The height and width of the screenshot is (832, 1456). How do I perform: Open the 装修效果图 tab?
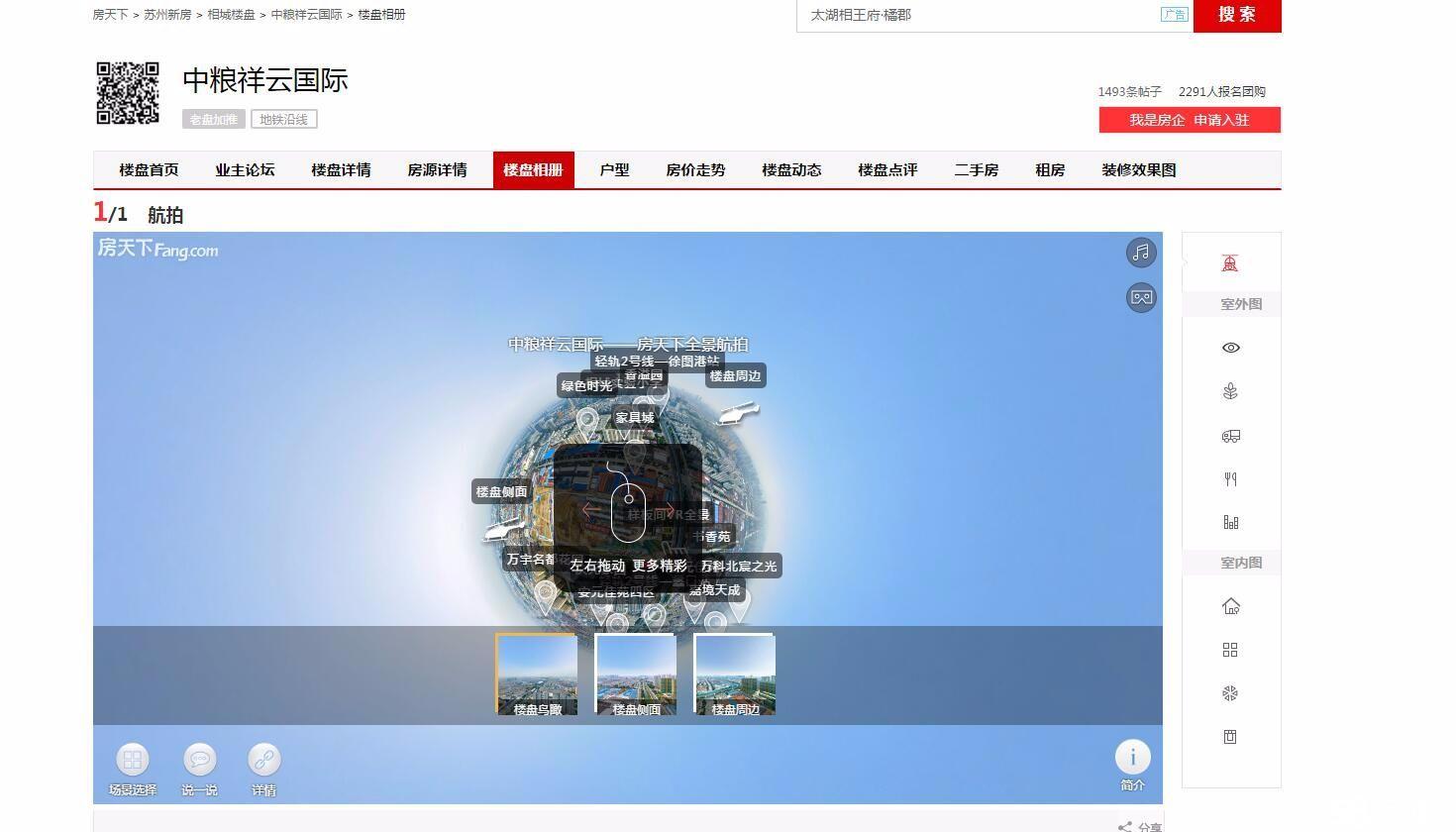(1138, 169)
